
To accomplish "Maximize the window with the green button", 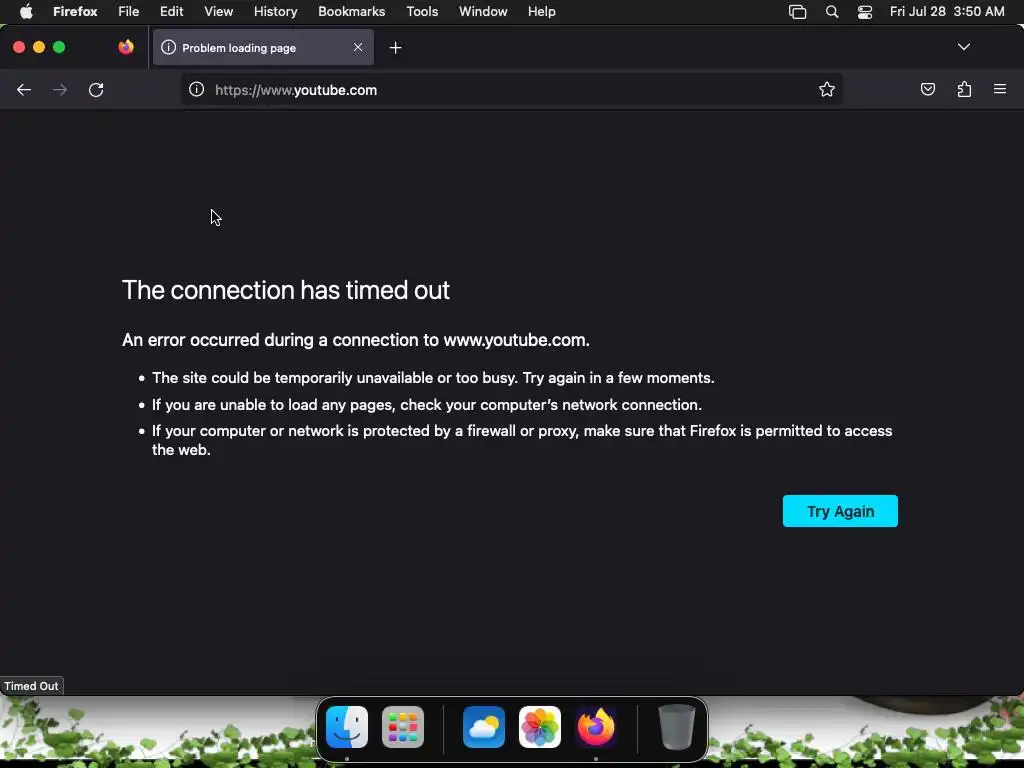I will 59,47.
